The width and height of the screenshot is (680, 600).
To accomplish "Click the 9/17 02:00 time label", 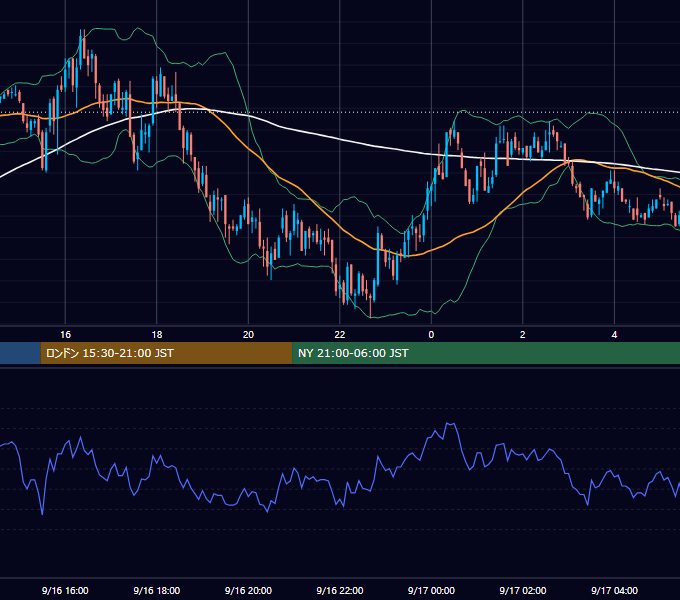I will tap(523, 590).
